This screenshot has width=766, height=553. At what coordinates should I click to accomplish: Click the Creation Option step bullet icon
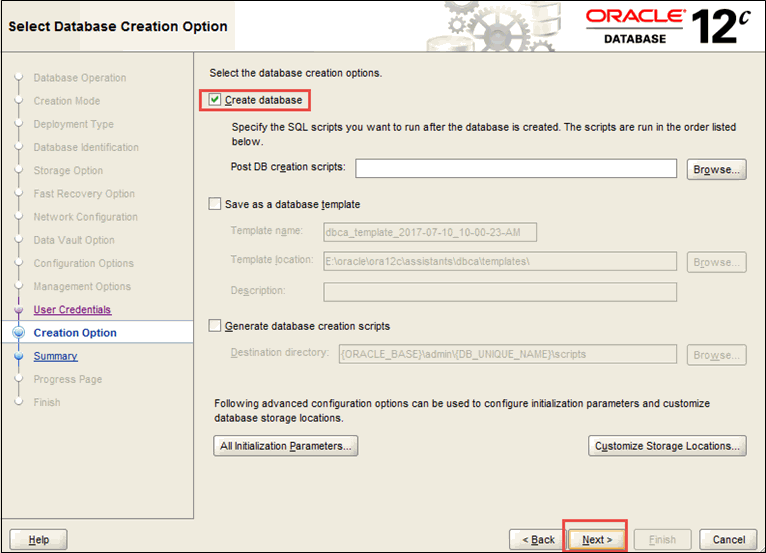pyautogui.click(x=18, y=333)
